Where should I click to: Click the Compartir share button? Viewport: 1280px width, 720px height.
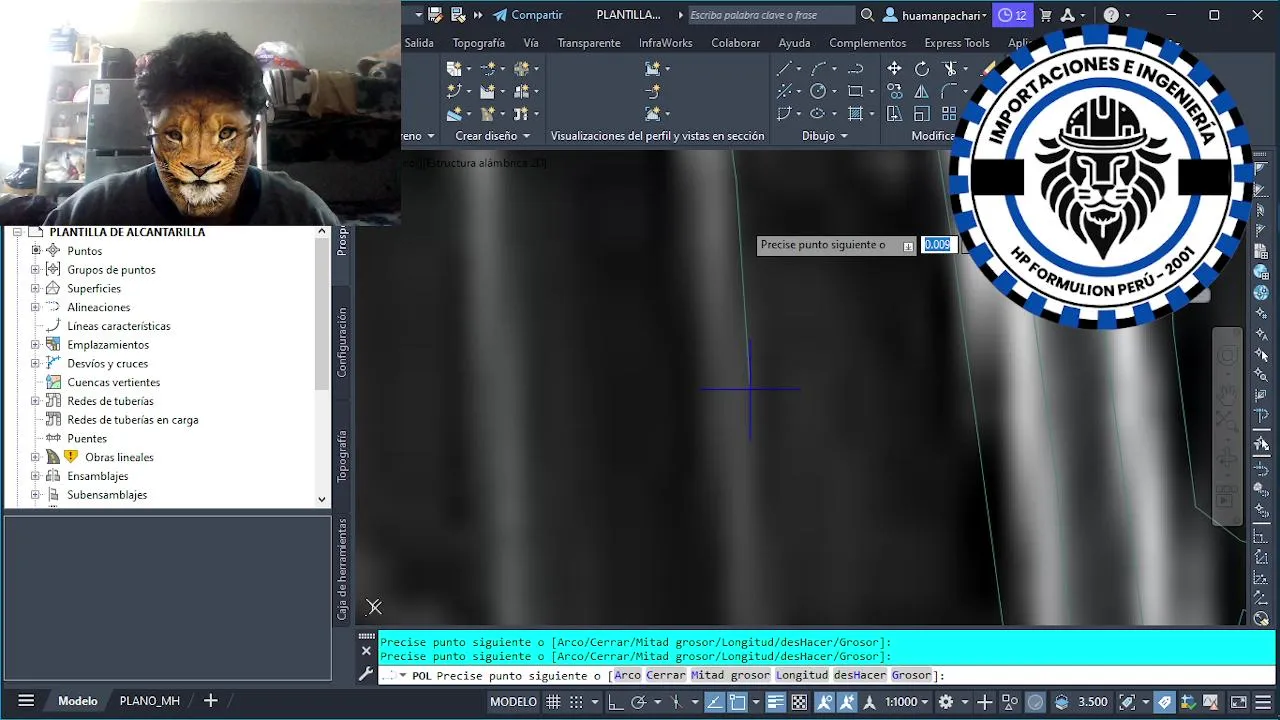coord(528,15)
